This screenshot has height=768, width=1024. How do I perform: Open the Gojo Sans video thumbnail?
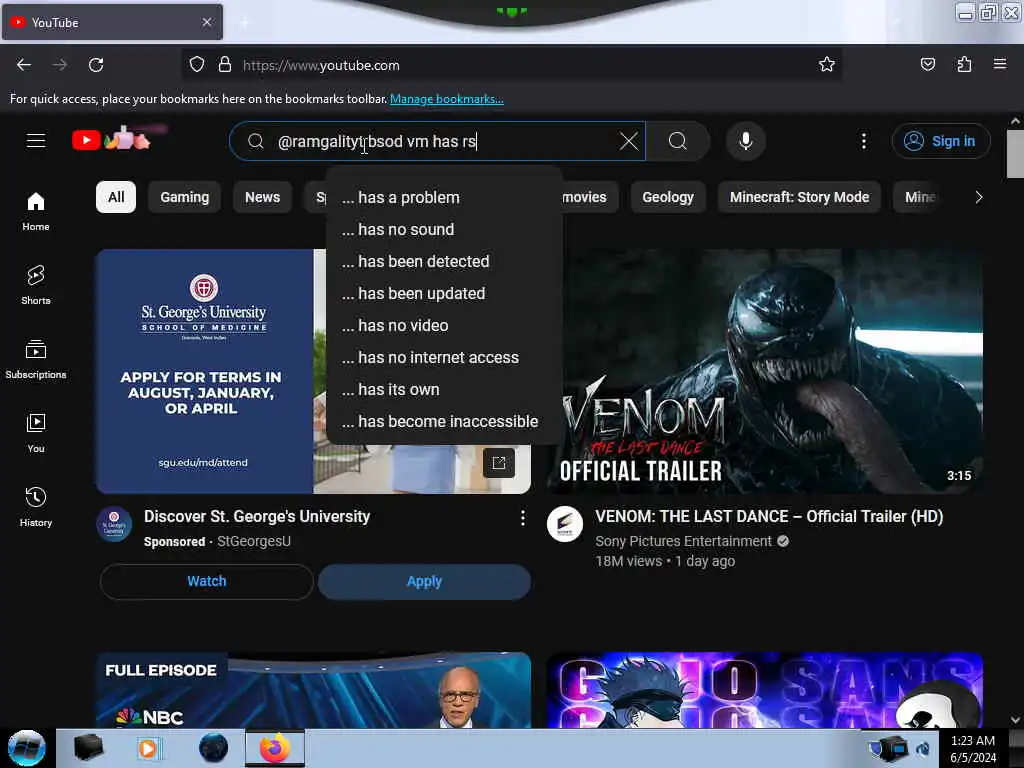tap(765, 690)
